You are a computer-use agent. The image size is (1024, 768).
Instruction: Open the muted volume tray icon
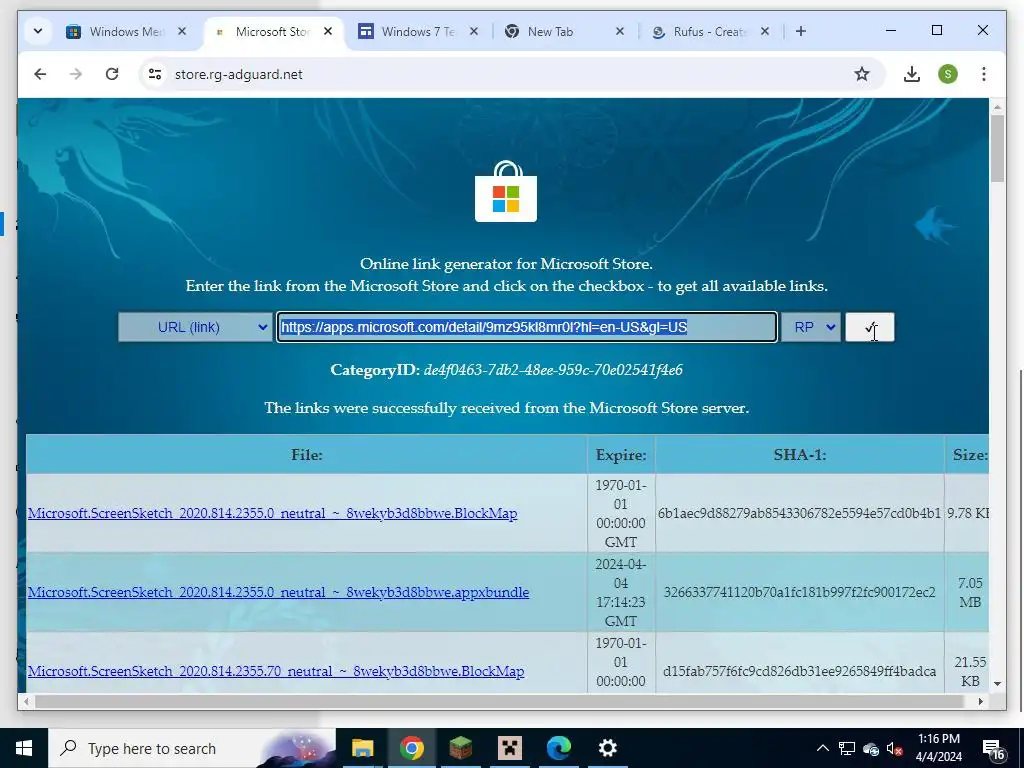point(895,749)
